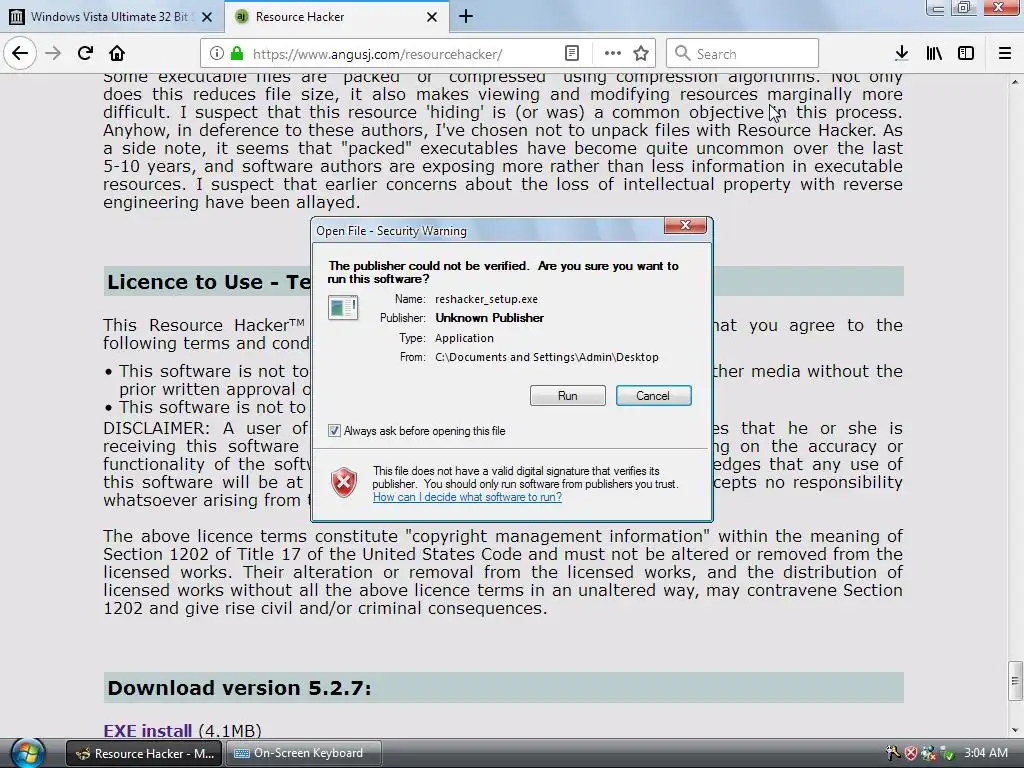Close the Windows Vista Ultimate 32 Bit tab

point(207,17)
